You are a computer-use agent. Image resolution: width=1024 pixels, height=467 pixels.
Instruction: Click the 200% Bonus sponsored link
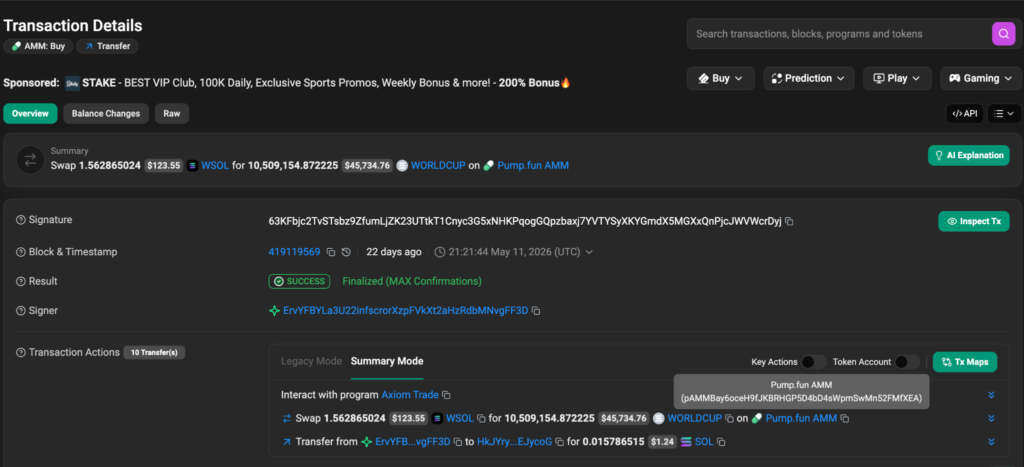(x=534, y=83)
